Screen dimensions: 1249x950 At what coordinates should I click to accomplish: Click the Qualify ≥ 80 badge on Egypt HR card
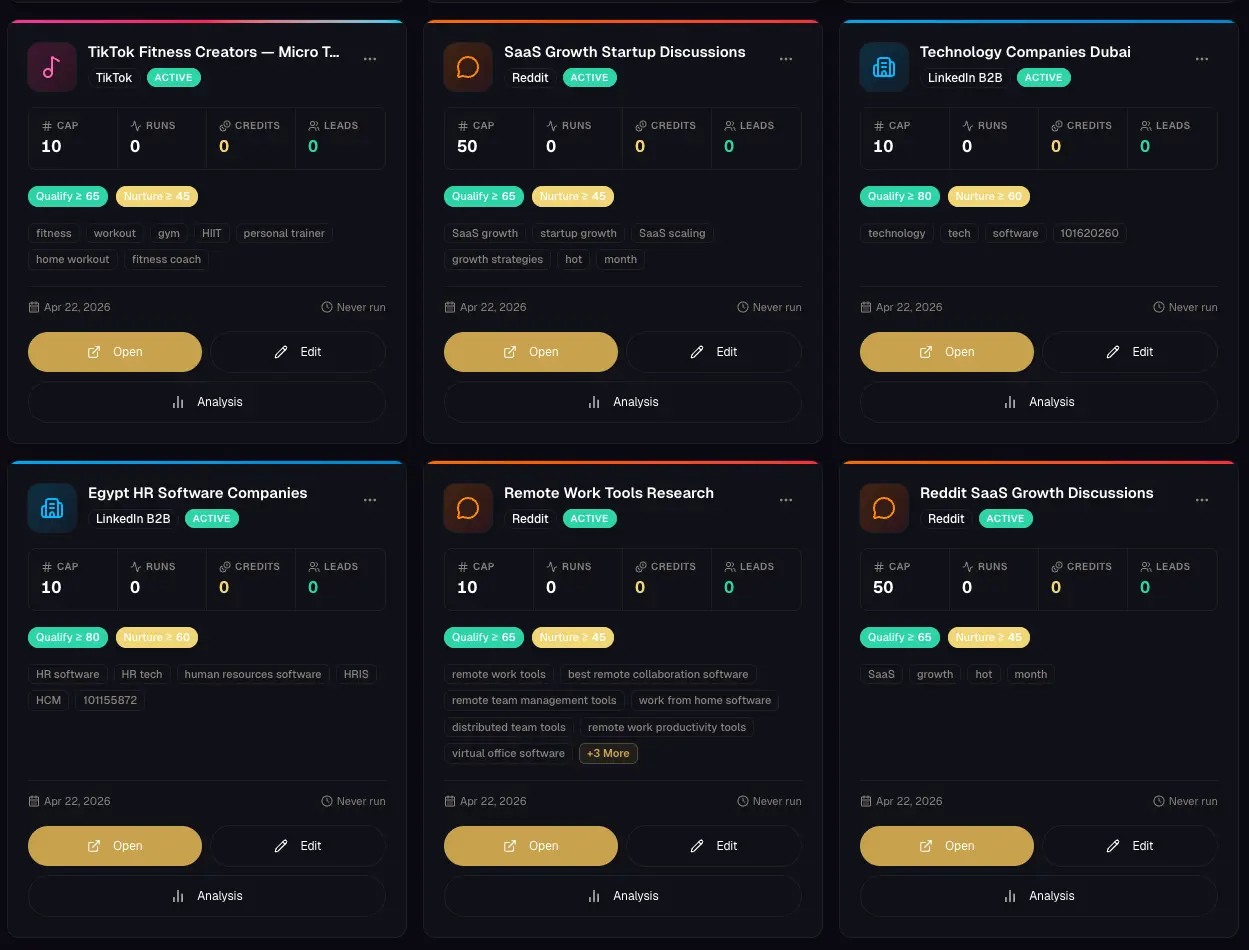pos(68,637)
